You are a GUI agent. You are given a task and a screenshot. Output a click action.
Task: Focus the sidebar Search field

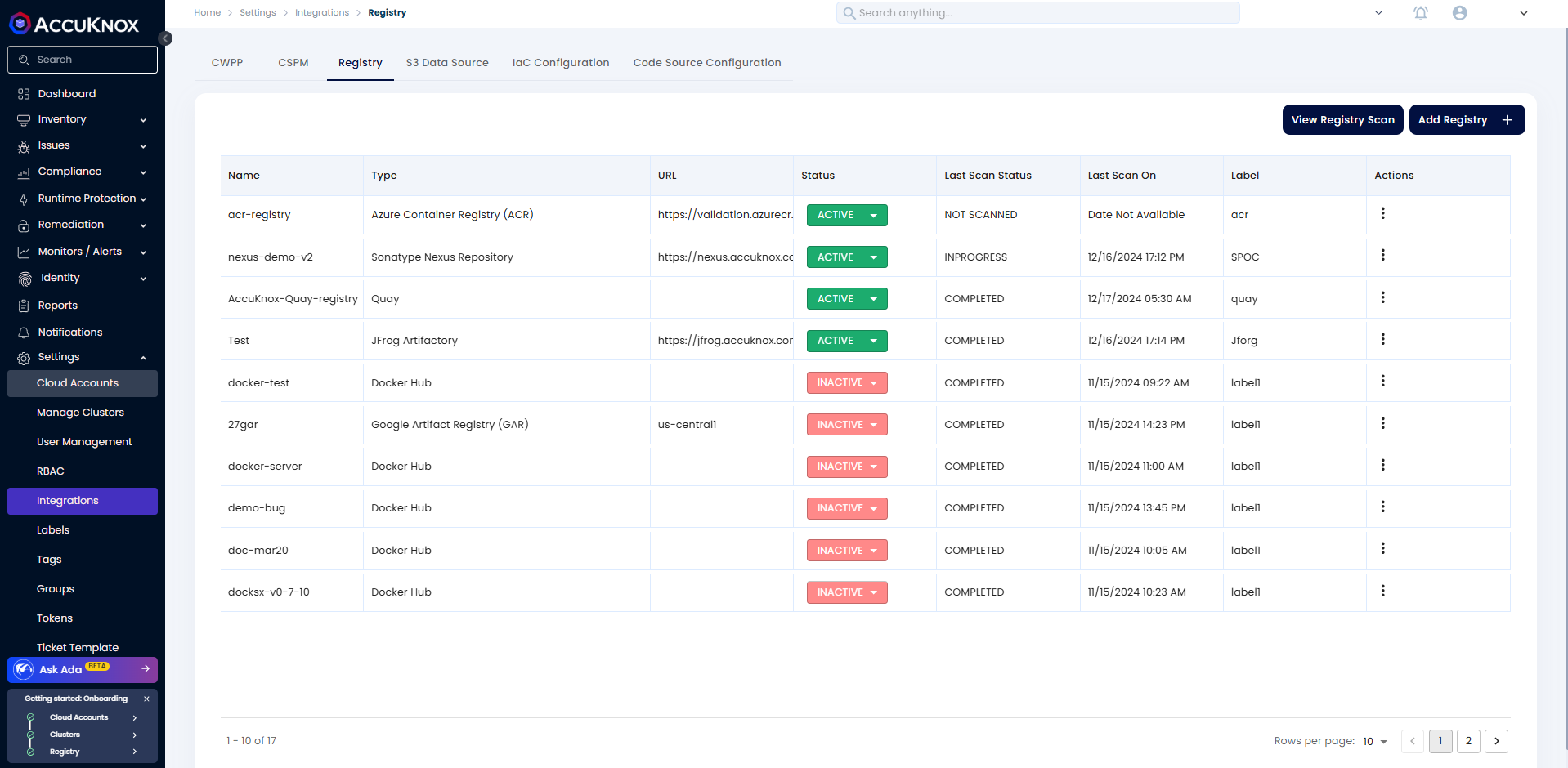pos(83,60)
